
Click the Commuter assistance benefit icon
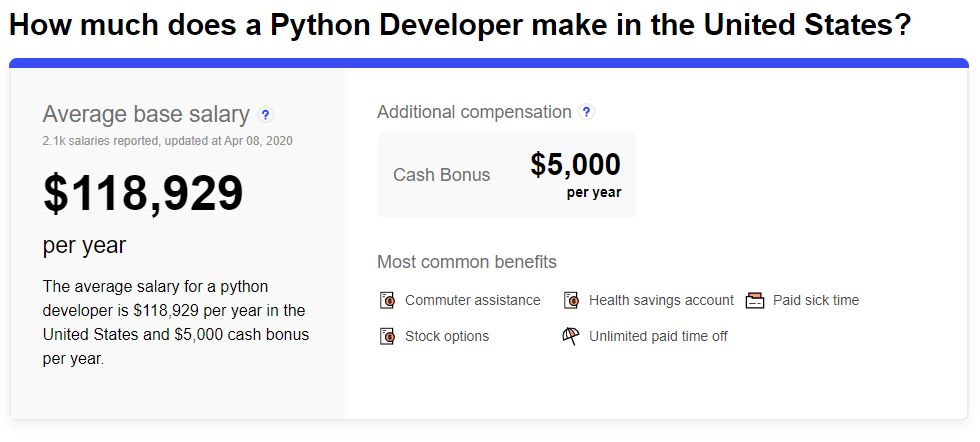(x=388, y=300)
